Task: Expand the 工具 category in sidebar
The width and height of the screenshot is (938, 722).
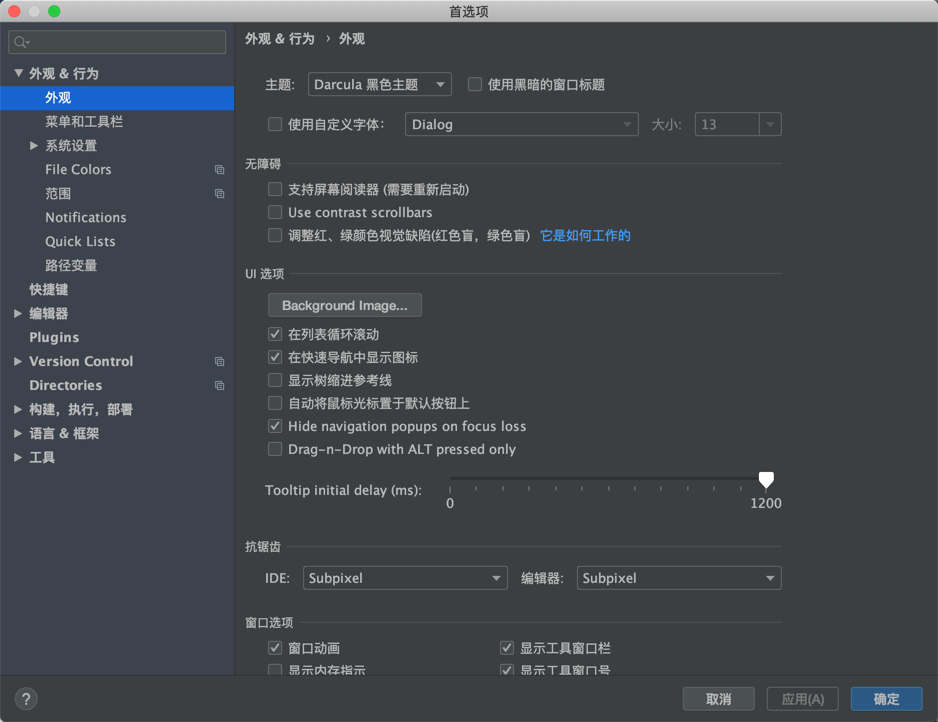Action: coord(16,457)
